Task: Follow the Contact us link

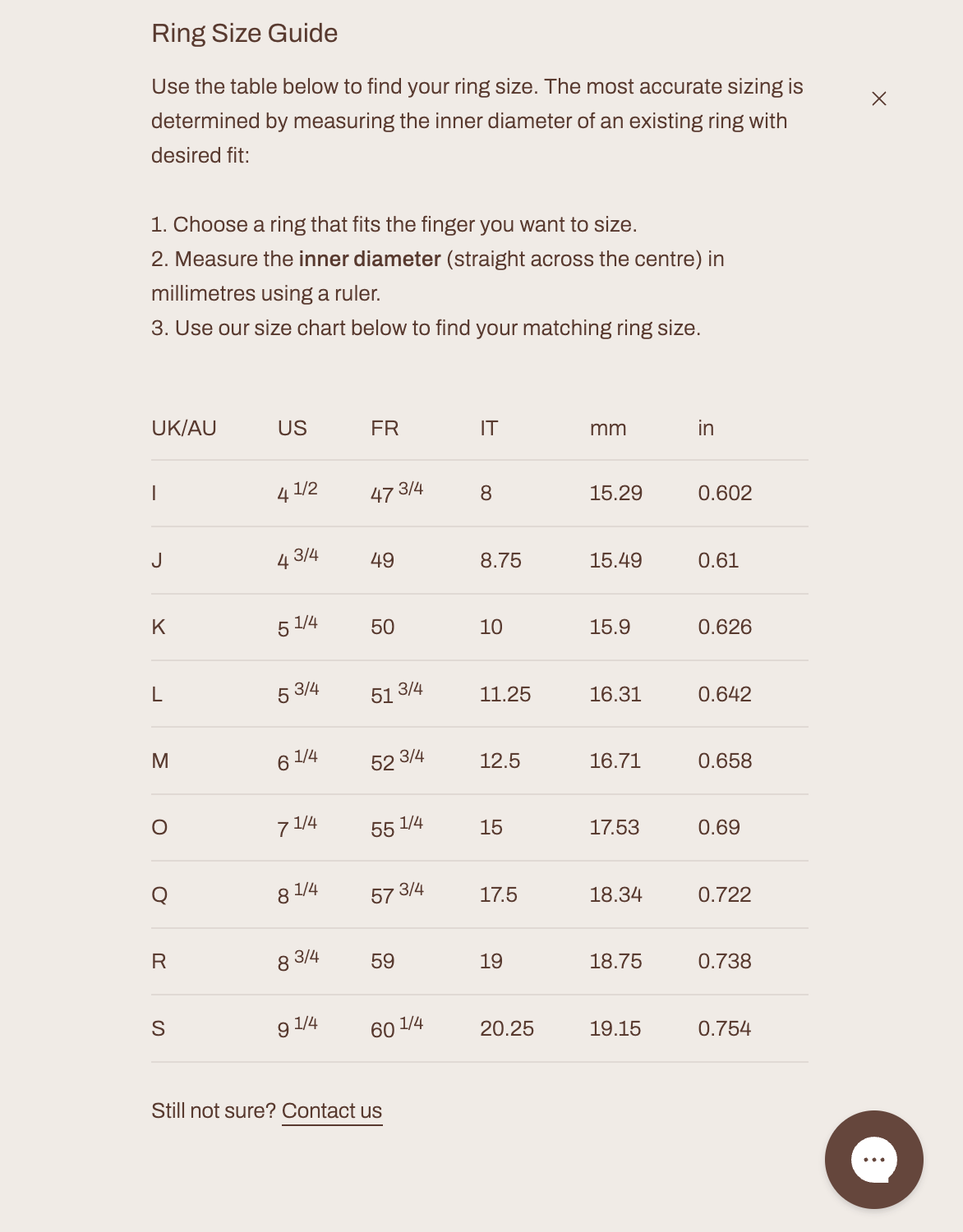Action: (x=332, y=1110)
